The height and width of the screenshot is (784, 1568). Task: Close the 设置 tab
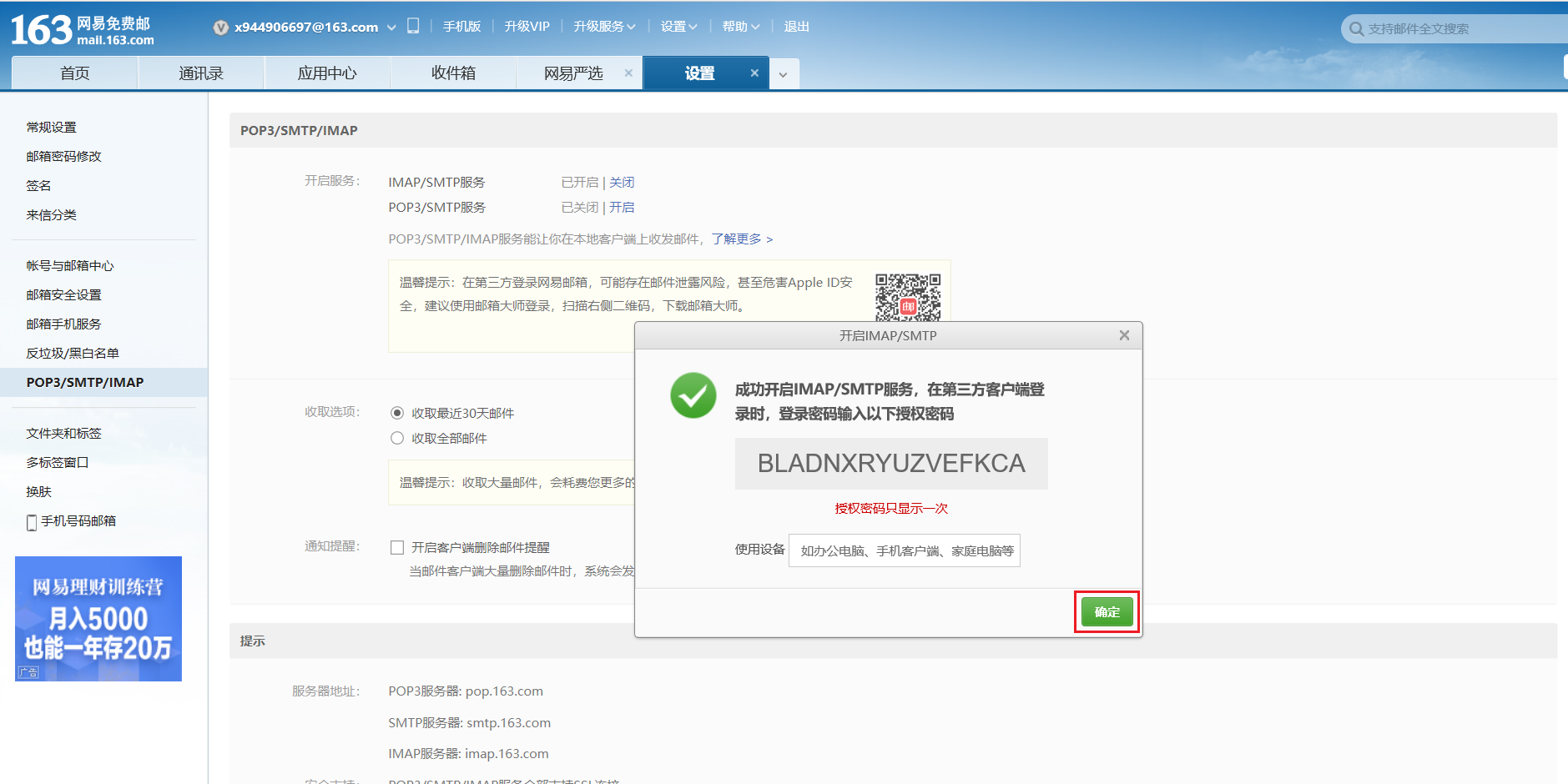click(x=754, y=73)
